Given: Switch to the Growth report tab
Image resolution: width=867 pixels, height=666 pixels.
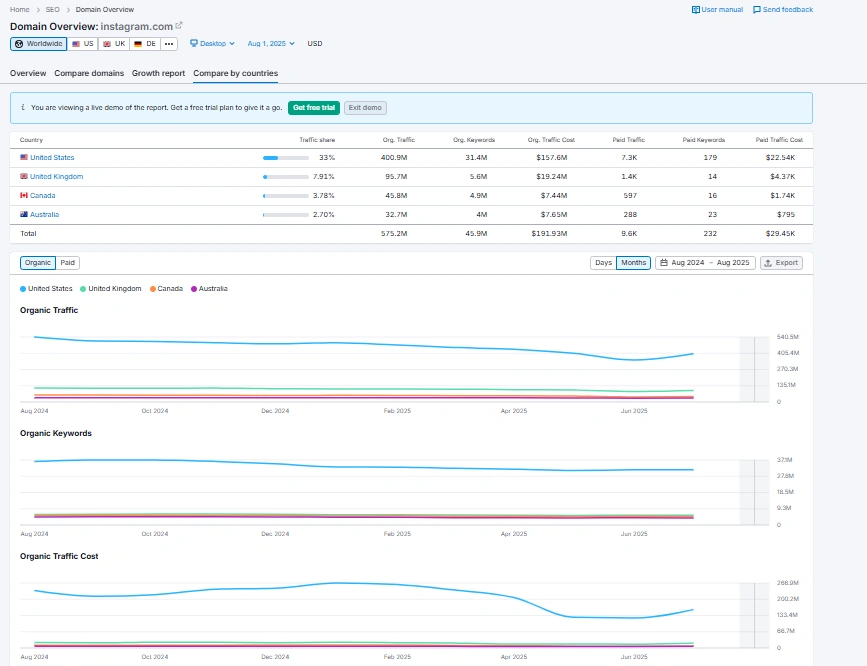Looking at the screenshot, I should pyautogui.click(x=158, y=73).
